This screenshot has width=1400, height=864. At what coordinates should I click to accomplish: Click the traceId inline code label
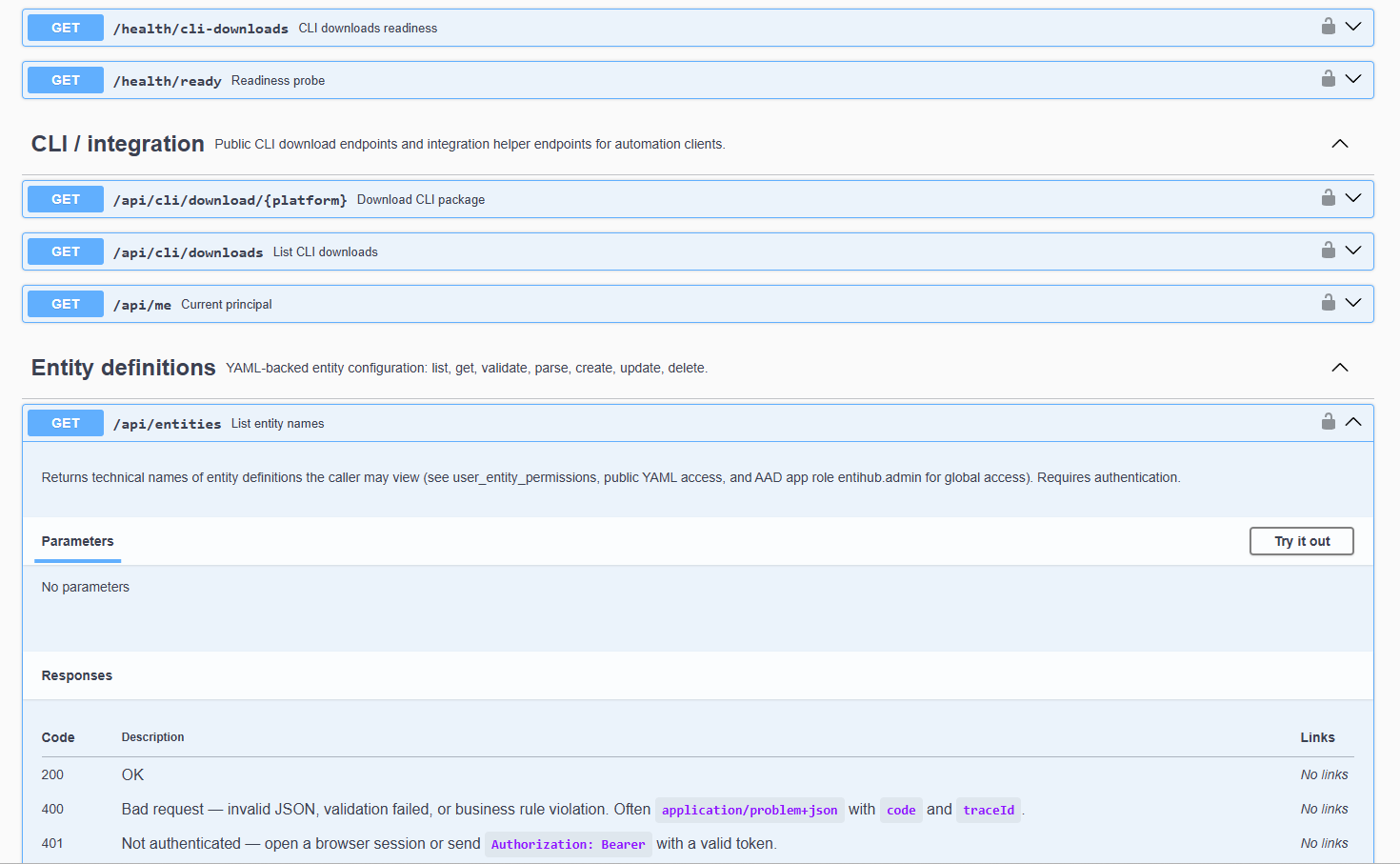tap(989, 810)
